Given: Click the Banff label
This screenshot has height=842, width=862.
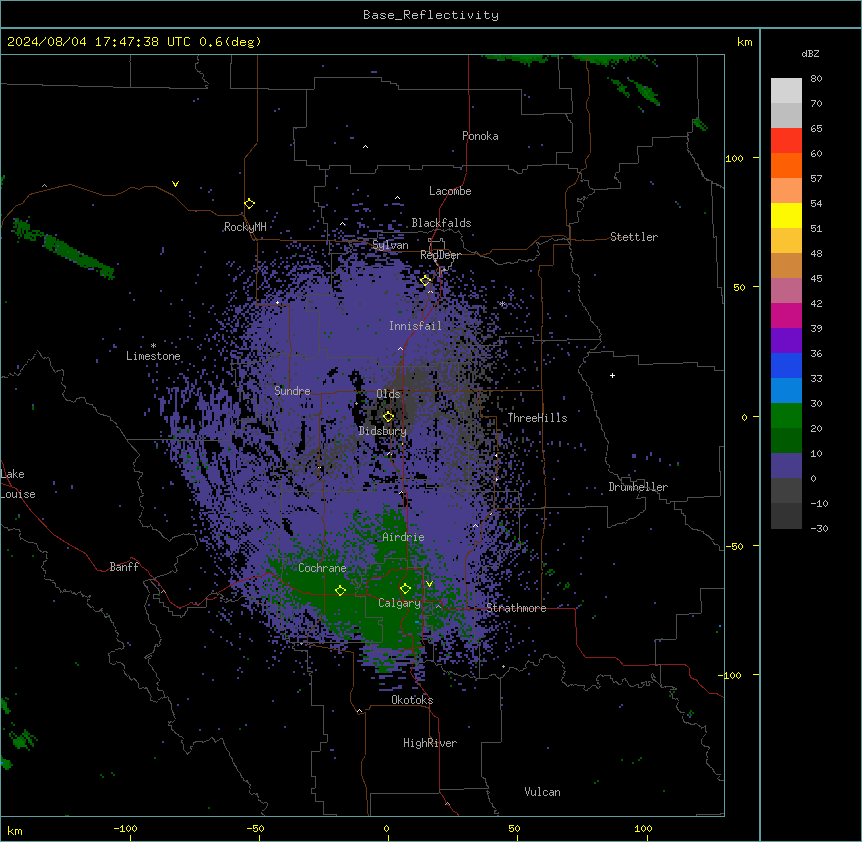Looking at the screenshot, I should coord(124,567).
